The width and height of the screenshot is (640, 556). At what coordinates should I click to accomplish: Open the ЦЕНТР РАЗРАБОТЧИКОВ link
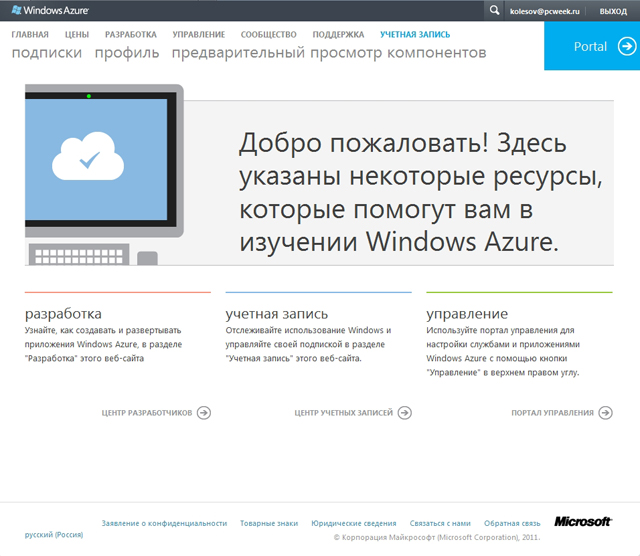[147, 413]
